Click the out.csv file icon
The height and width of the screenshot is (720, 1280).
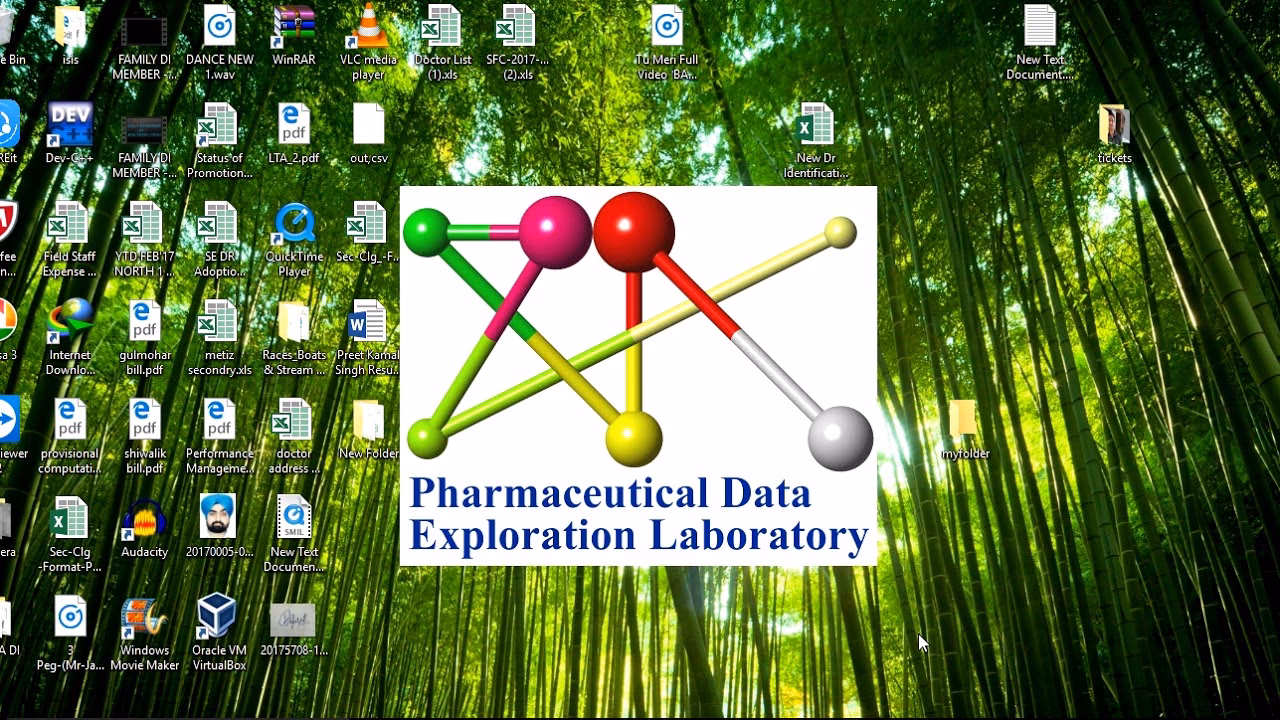pyautogui.click(x=368, y=127)
